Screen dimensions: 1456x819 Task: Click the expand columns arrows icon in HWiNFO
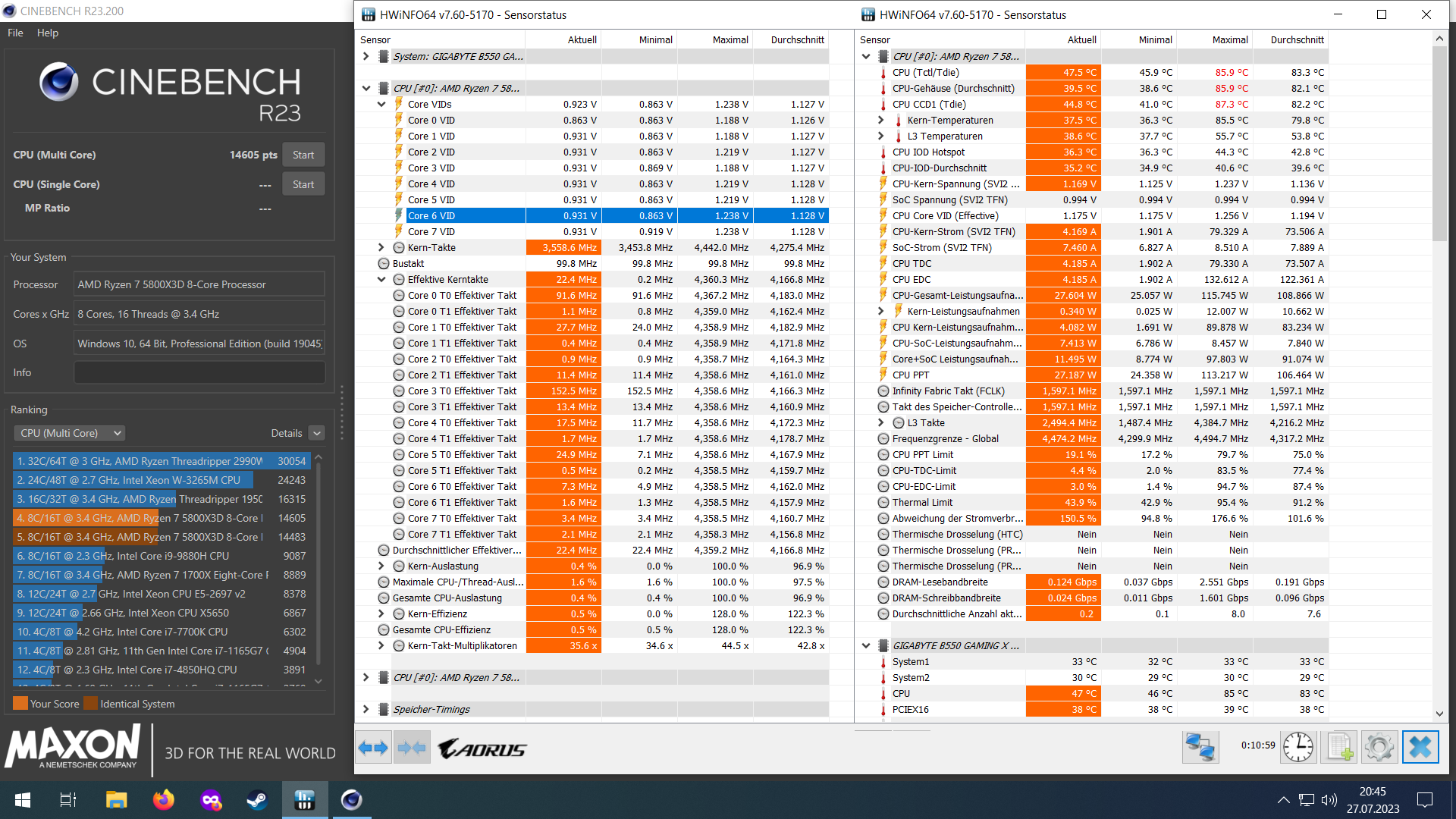(373, 748)
